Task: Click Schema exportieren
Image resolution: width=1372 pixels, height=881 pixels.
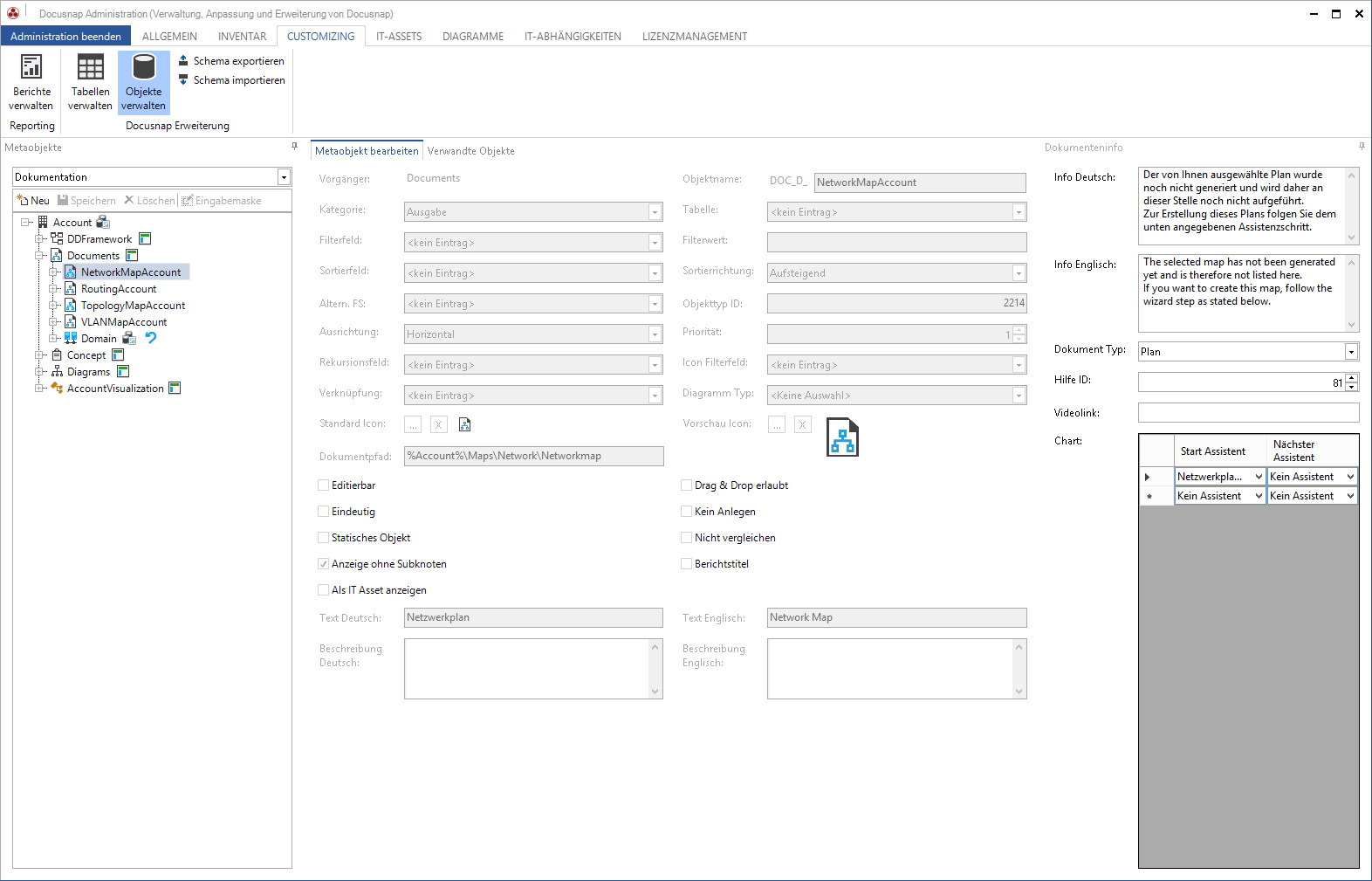Action: pyautogui.click(x=231, y=61)
